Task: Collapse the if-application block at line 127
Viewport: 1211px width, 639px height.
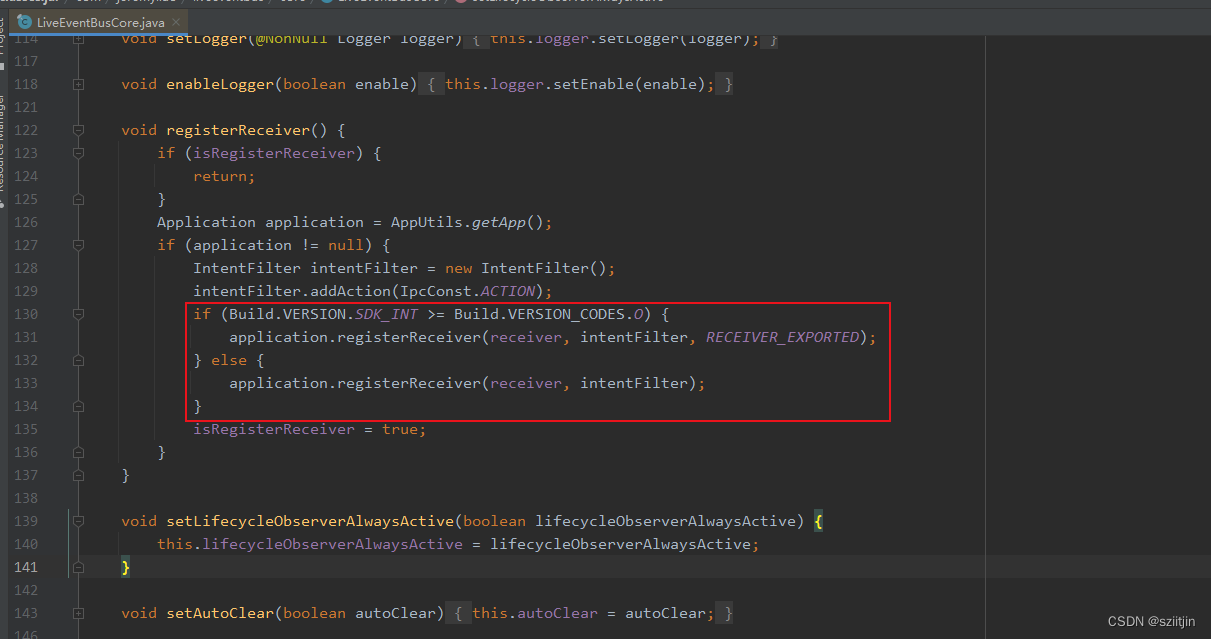Action: tap(77, 244)
